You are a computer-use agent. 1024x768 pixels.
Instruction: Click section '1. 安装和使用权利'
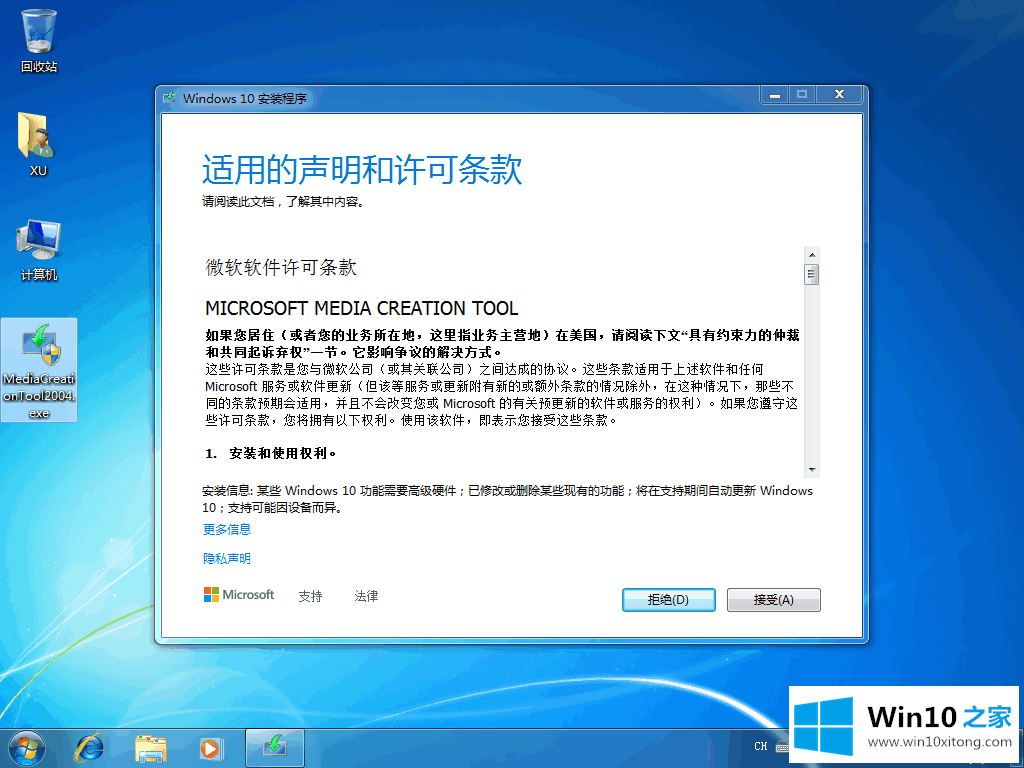(270, 453)
